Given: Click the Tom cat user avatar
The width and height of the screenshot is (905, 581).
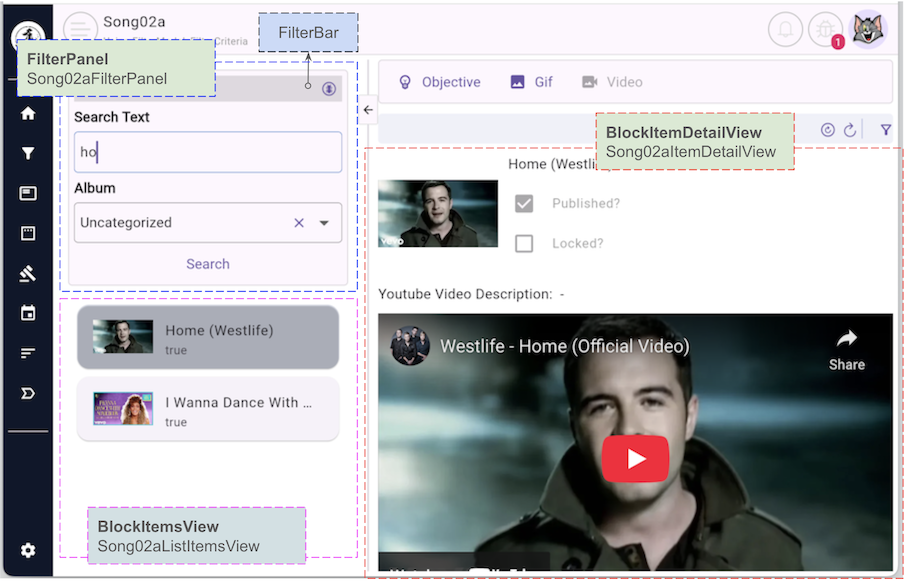Looking at the screenshot, I should 867,30.
